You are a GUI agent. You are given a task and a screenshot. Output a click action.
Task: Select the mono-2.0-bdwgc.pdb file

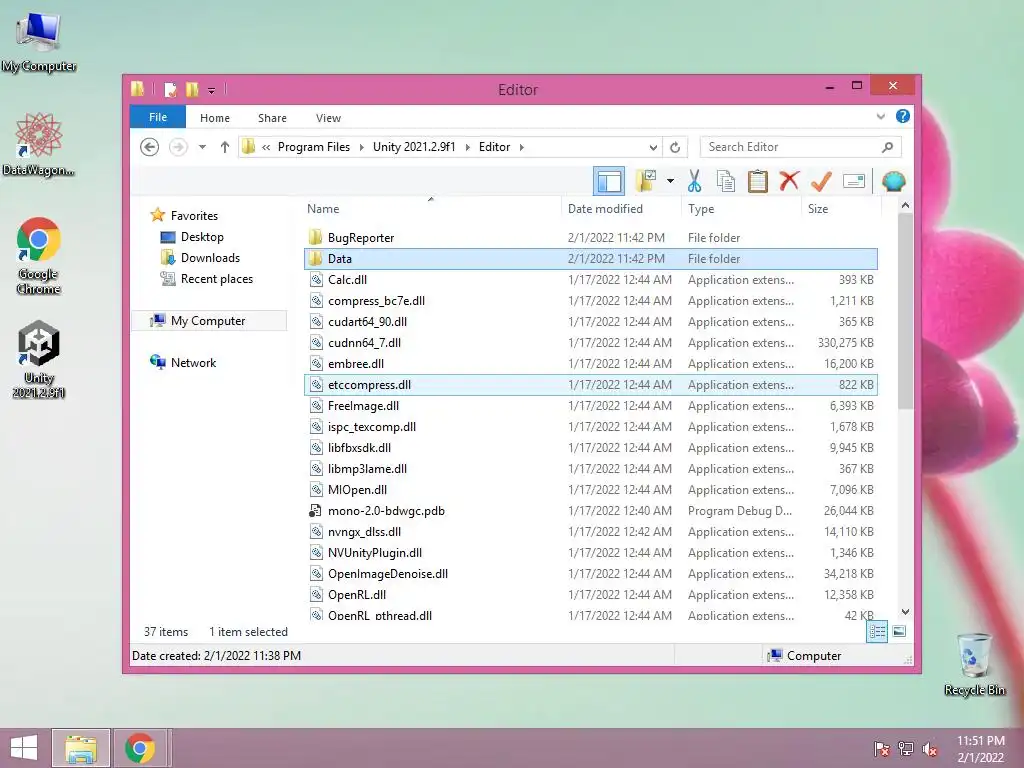click(x=590, y=511)
